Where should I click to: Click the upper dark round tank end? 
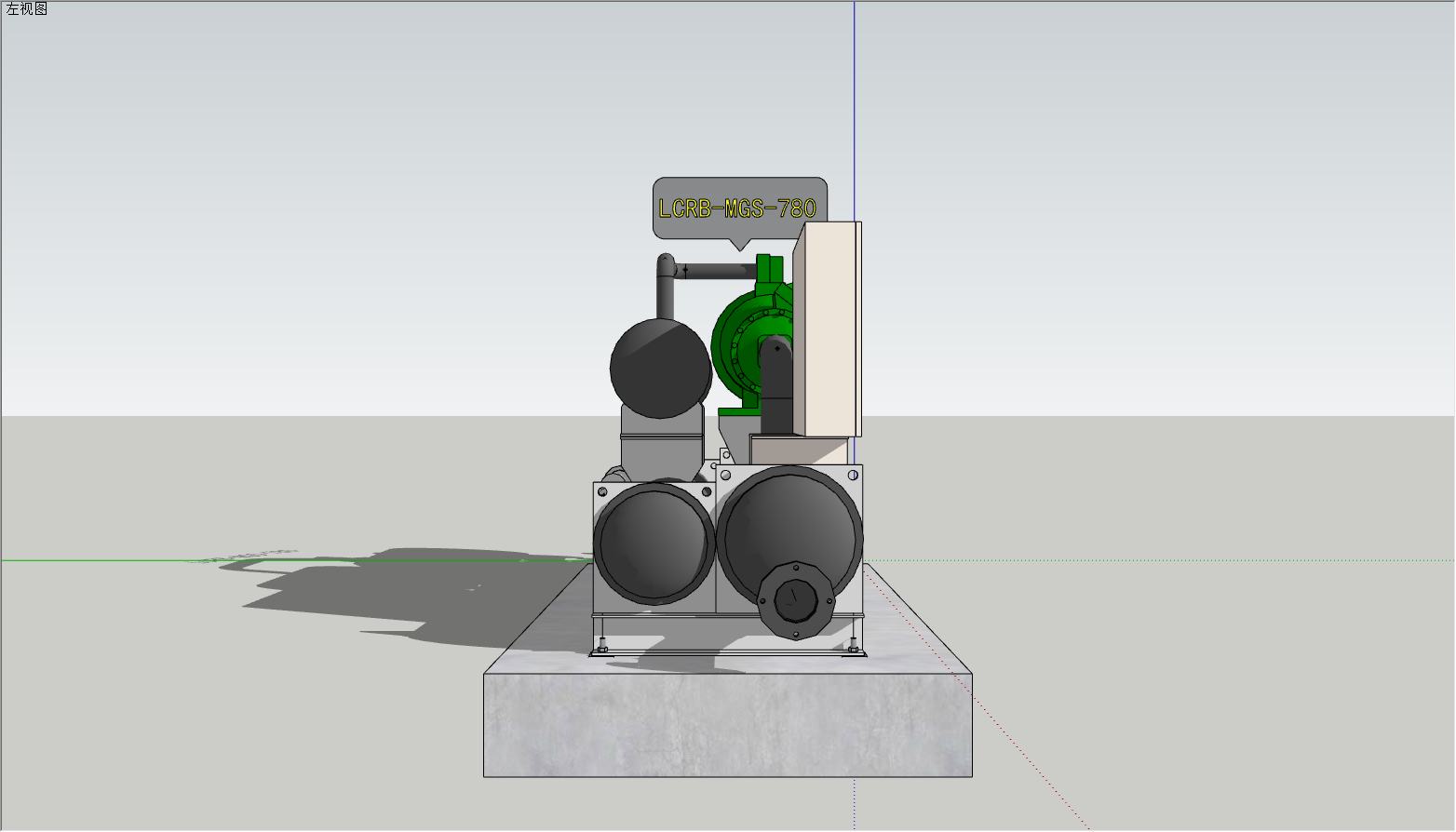point(660,367)
